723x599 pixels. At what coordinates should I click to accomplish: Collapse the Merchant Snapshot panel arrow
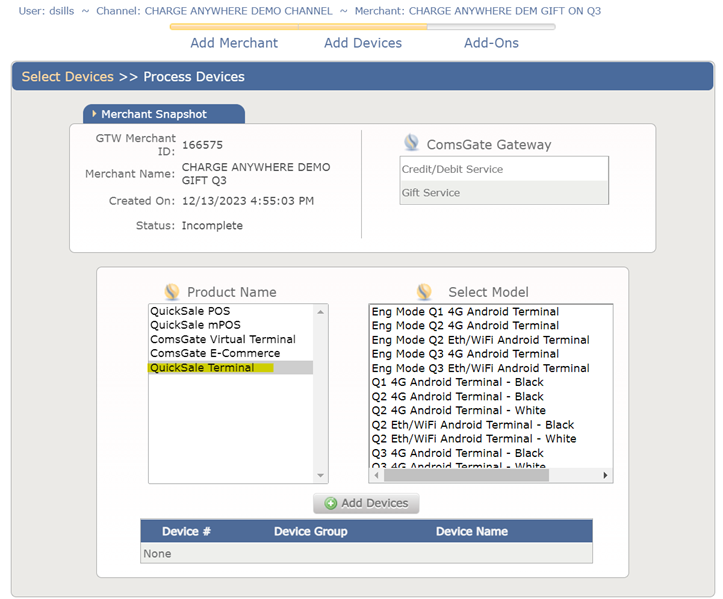(94, 115)
